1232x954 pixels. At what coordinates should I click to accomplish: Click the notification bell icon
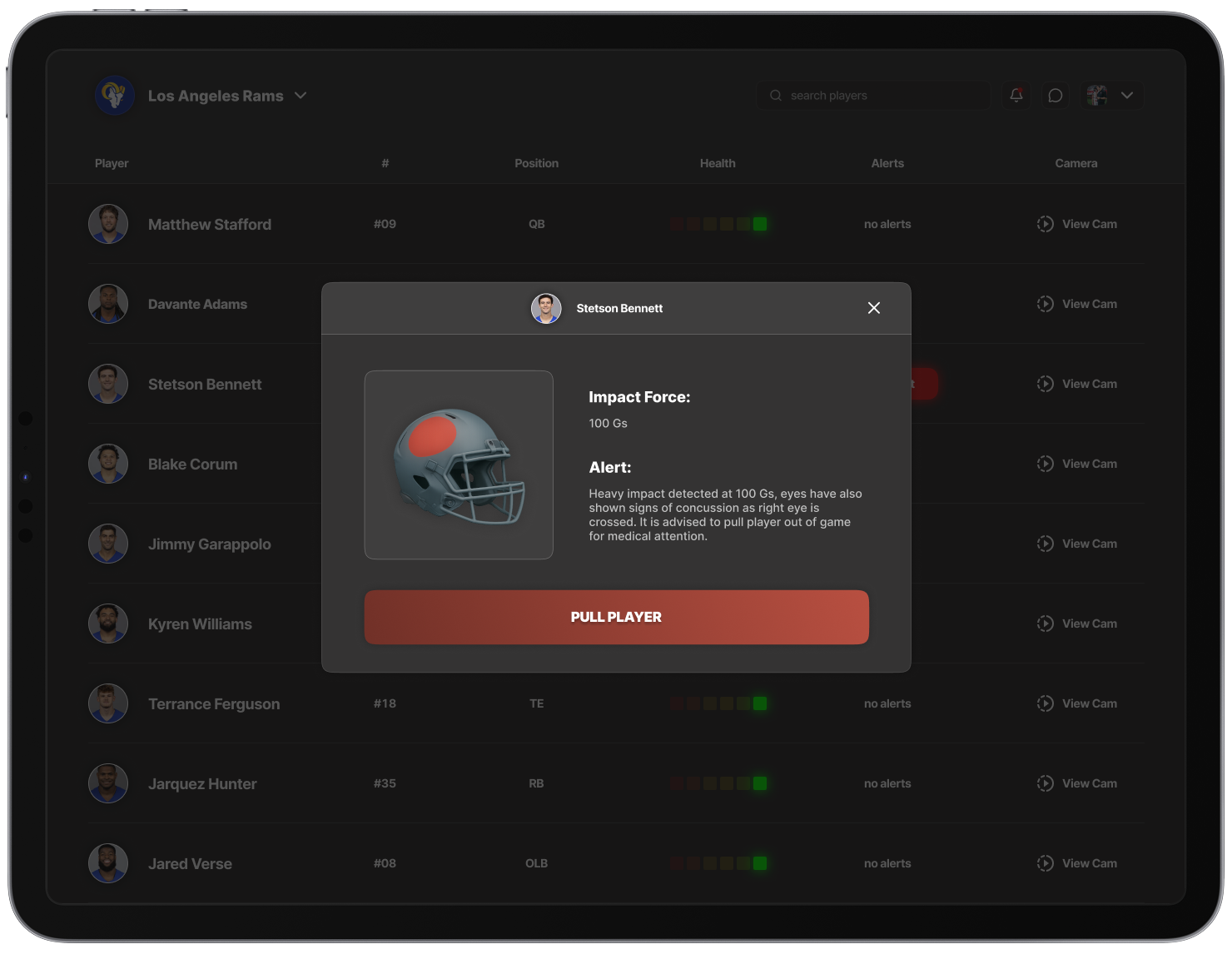click(x=1016, y=96)
